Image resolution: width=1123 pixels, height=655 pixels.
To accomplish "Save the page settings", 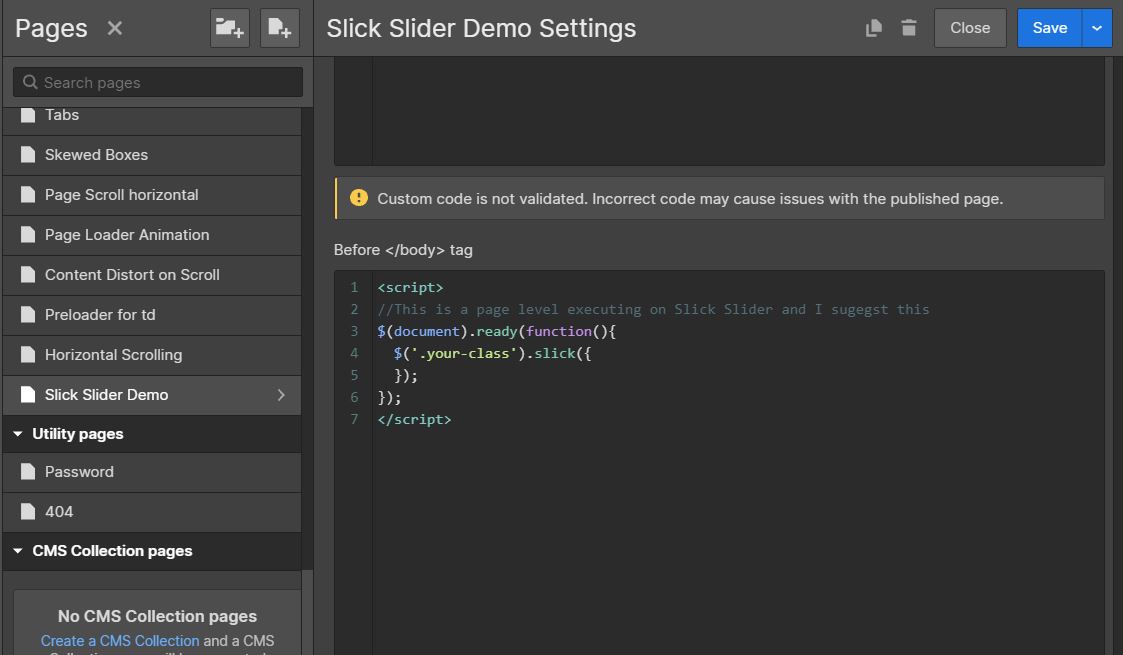I will 1049,28.
